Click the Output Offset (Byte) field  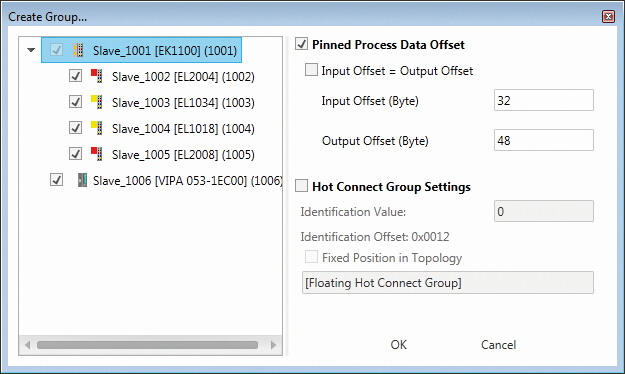pos(544,140)
